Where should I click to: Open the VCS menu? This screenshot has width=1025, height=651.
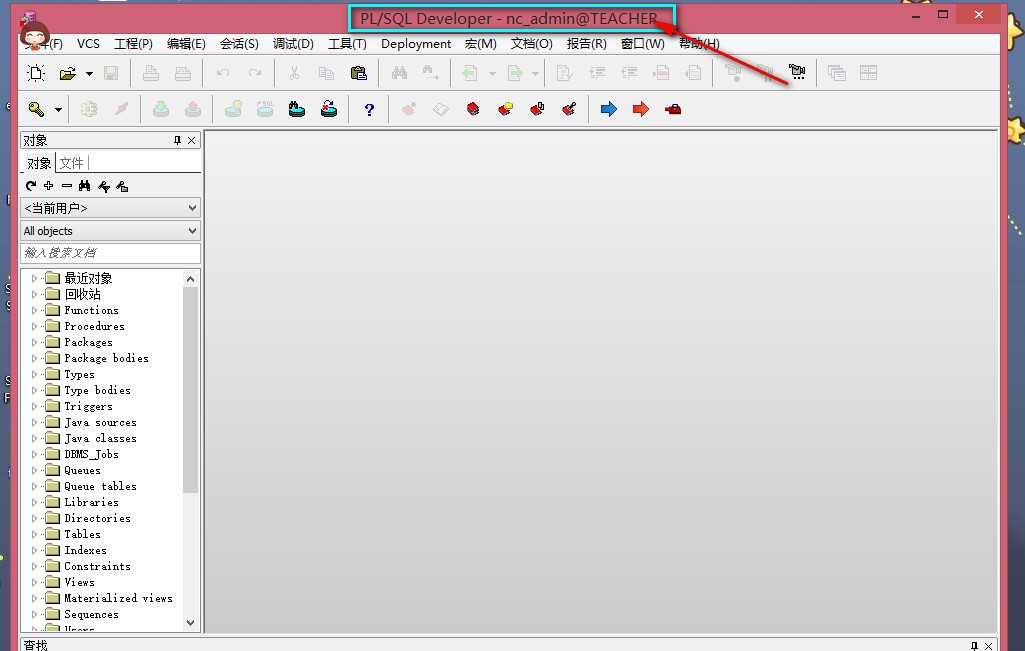pos(88,44)
